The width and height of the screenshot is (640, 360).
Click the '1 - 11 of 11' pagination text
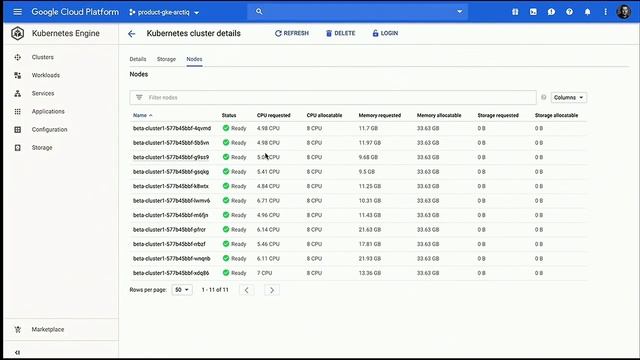215,290
